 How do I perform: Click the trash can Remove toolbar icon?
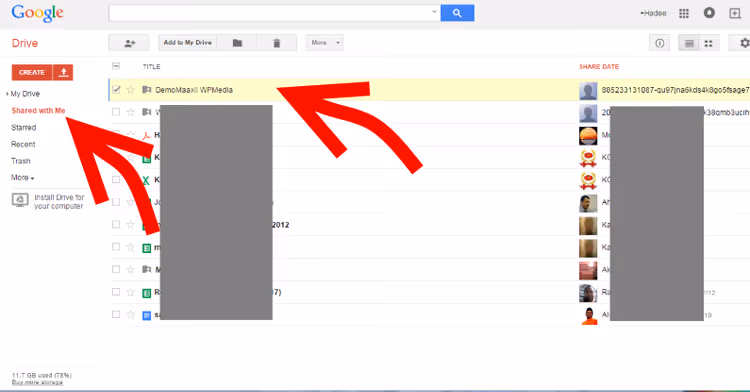pos(276,43)
